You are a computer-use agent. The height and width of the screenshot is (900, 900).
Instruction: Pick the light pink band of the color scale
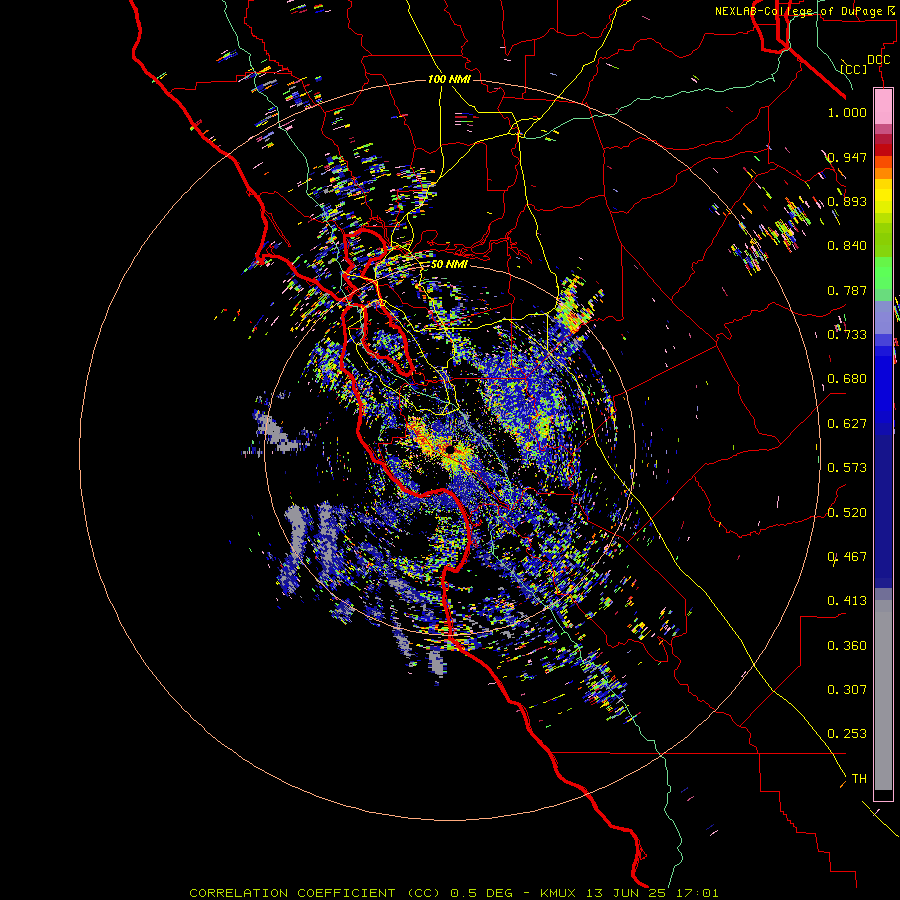(x=883, y=107)
